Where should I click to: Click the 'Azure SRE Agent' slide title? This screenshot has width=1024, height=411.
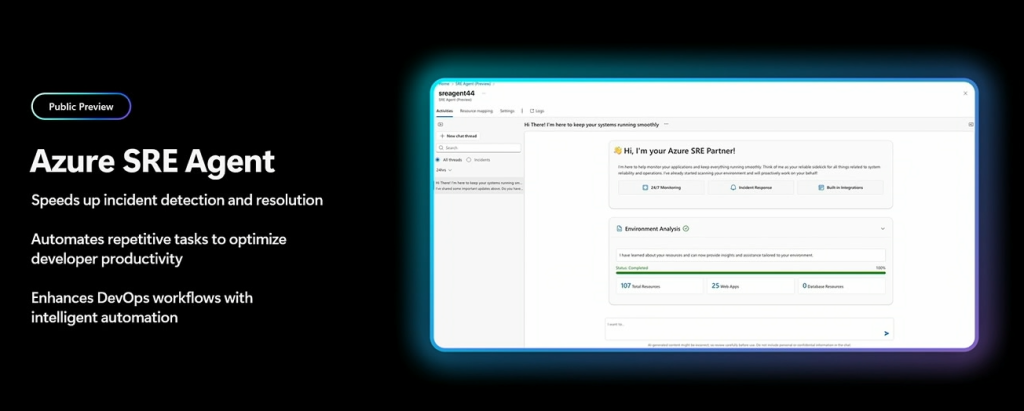pos(152,160)
